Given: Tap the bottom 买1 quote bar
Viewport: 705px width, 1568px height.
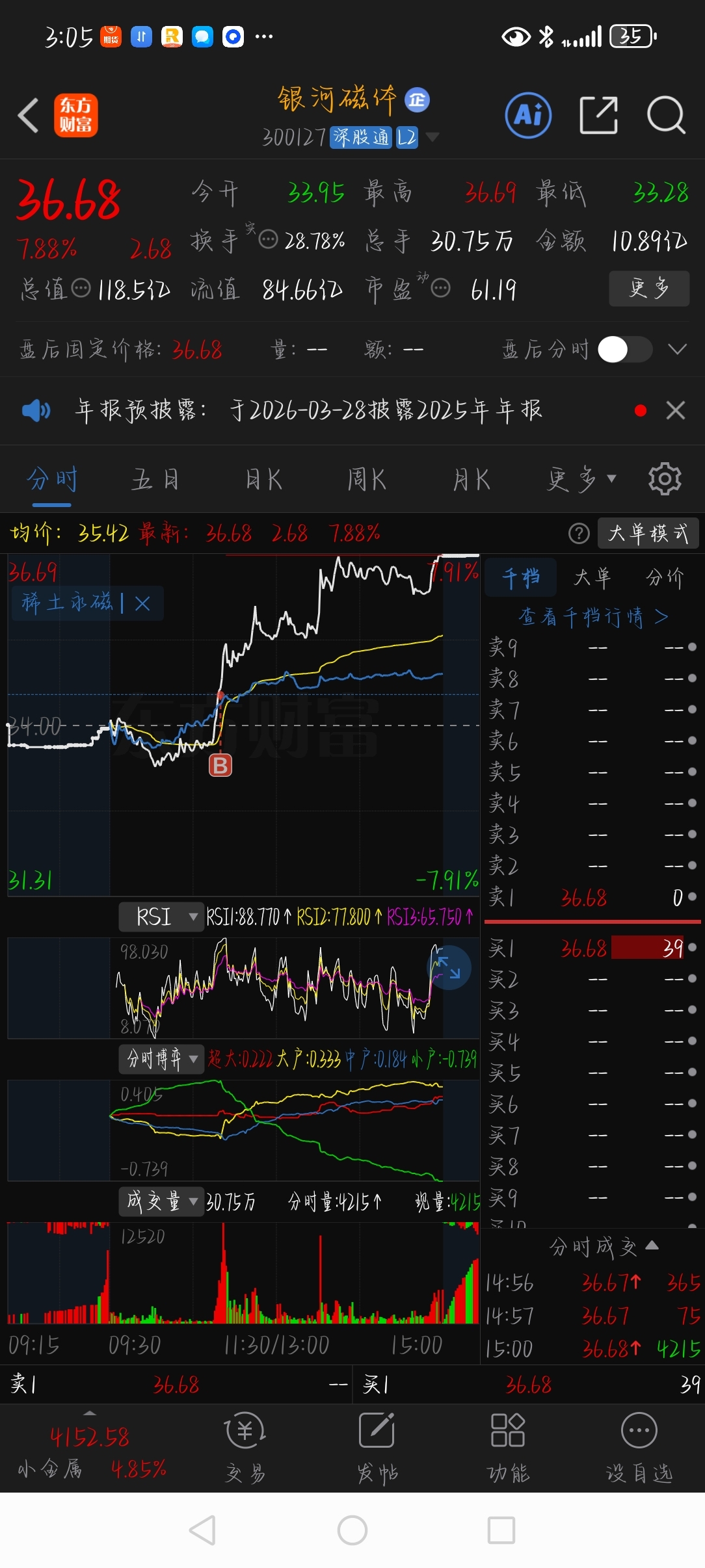Looking at the screenshot, I should (x=529, y=1385).
